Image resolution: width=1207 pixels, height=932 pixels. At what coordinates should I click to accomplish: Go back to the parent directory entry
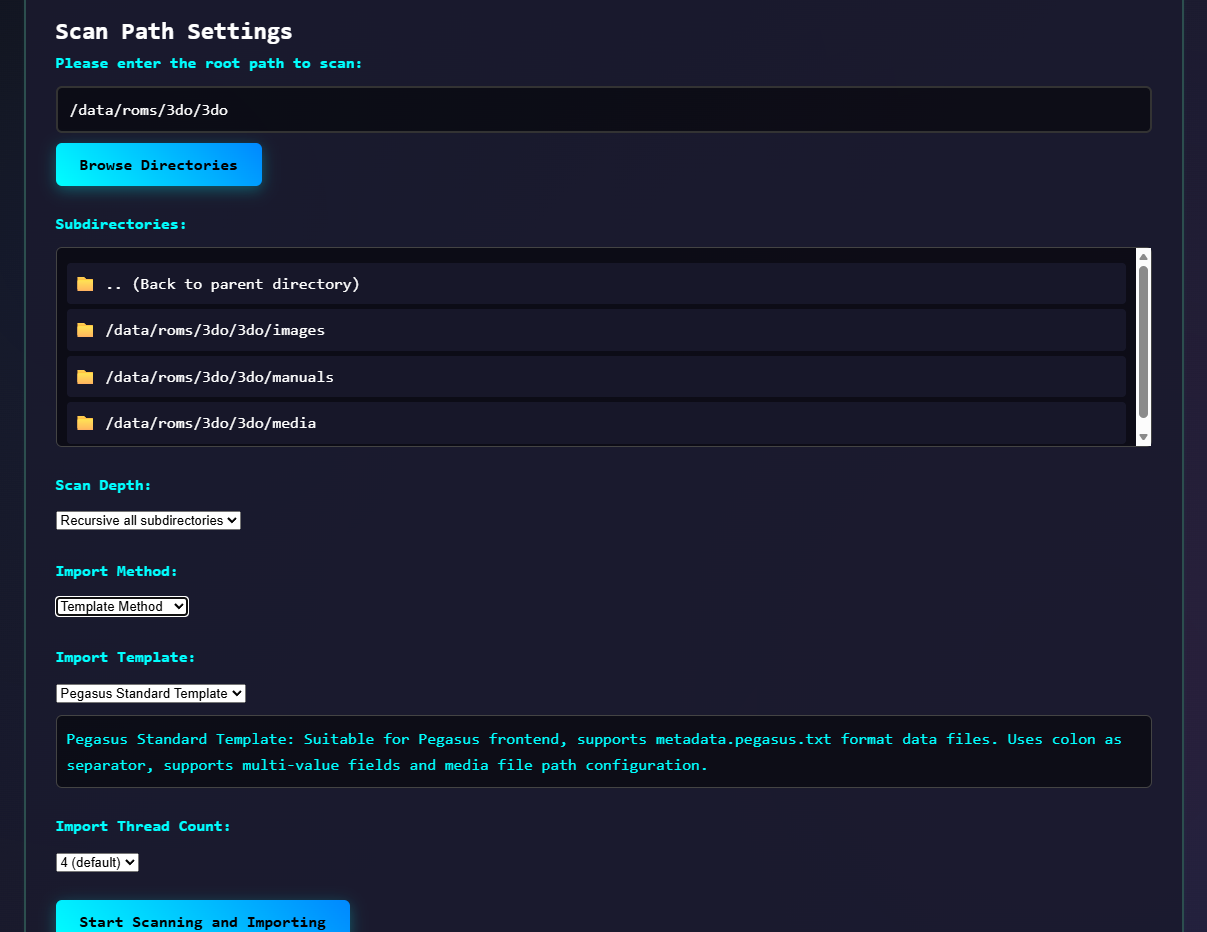click(x=232, y=284)
